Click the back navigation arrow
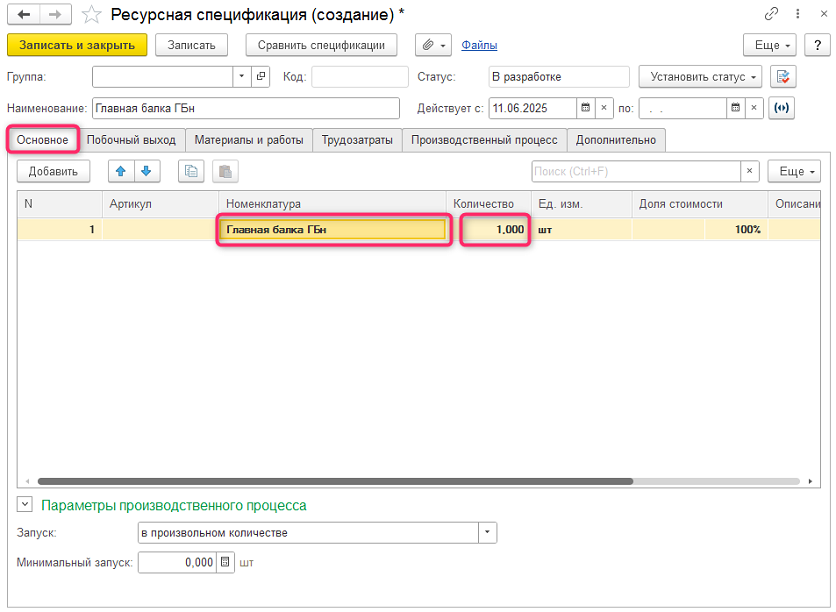This screenshot has width=836, height=612. click(x=24, y=15)
